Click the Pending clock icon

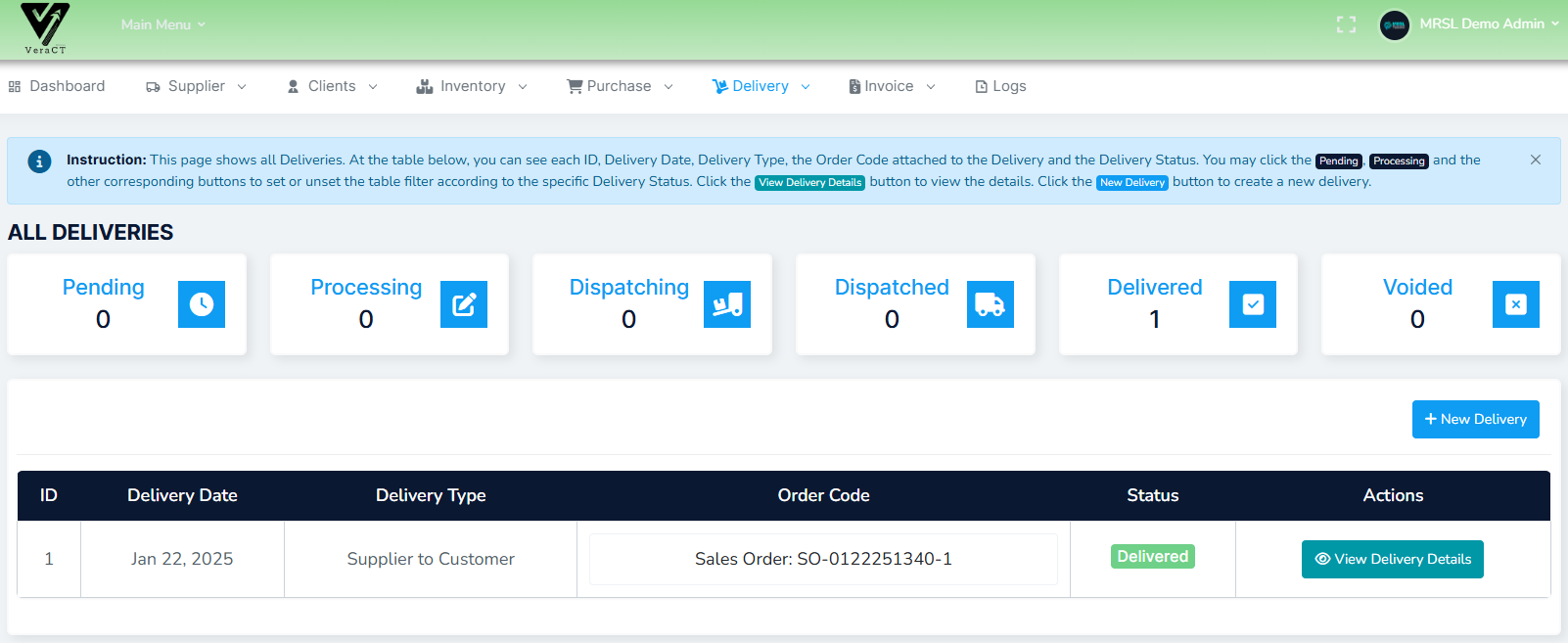pyautogui.click(x=202, y=304)
